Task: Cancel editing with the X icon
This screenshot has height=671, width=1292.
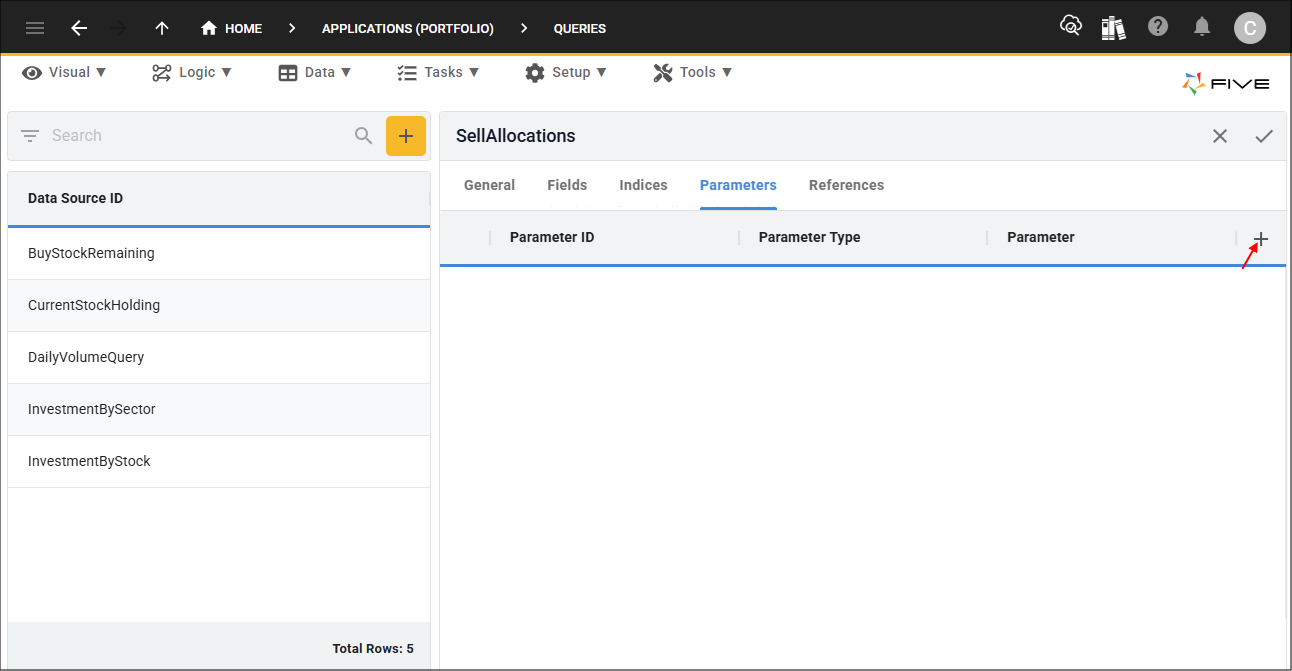Action: click(1220, 136)
